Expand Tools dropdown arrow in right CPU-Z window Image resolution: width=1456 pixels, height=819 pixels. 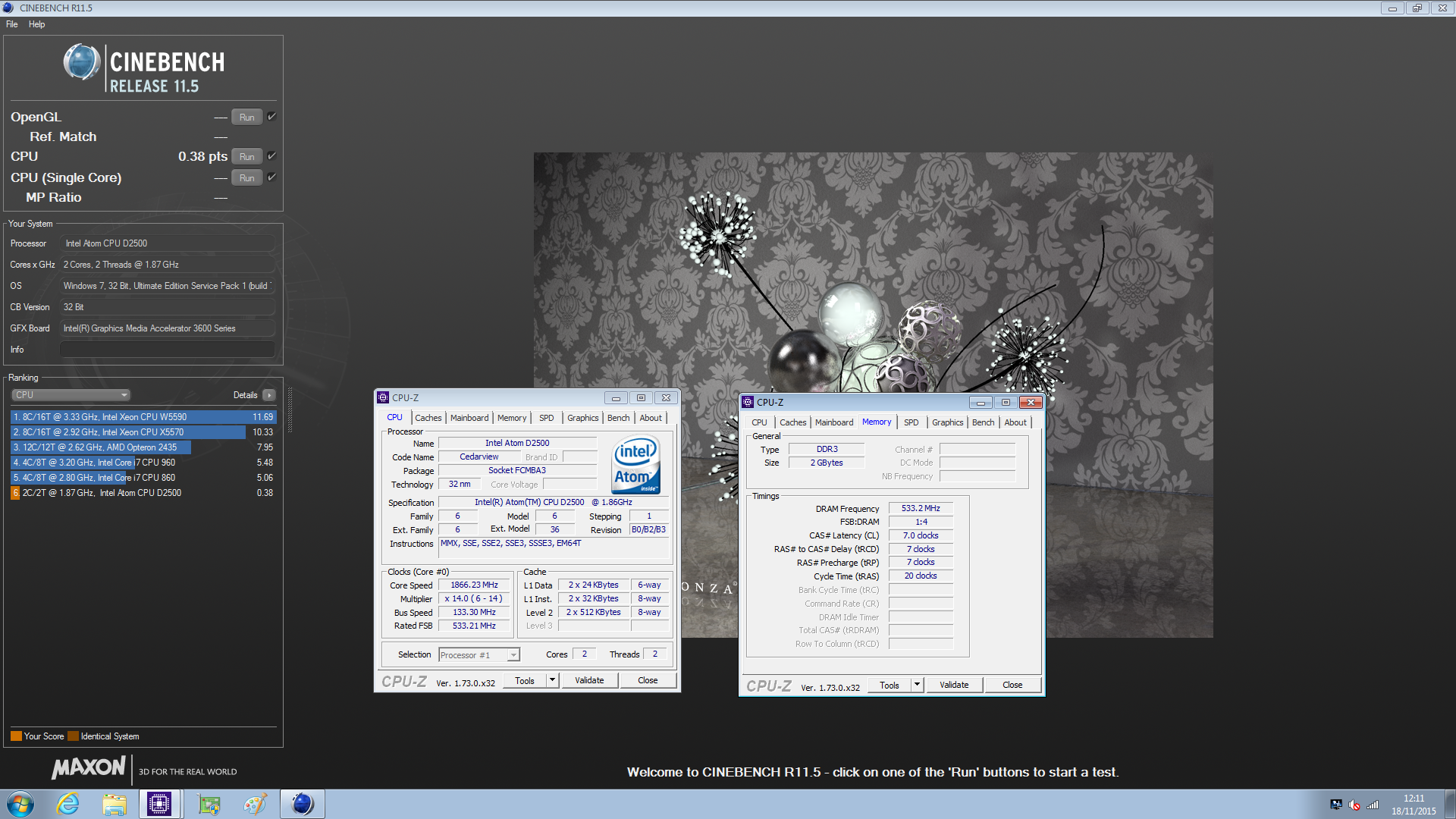click(x=918, y=686)
